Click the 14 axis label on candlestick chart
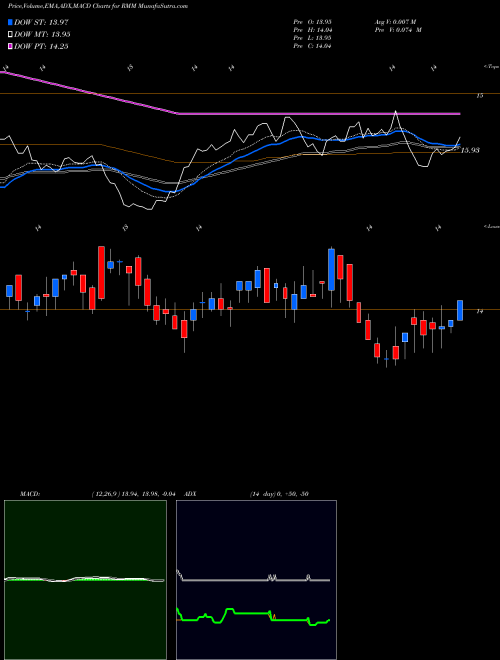 click(479, 311)
